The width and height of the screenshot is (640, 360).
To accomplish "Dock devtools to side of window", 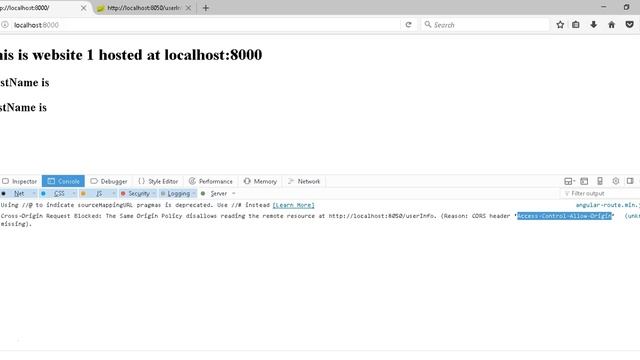I will pyautogui.click(x=630, y=181).
